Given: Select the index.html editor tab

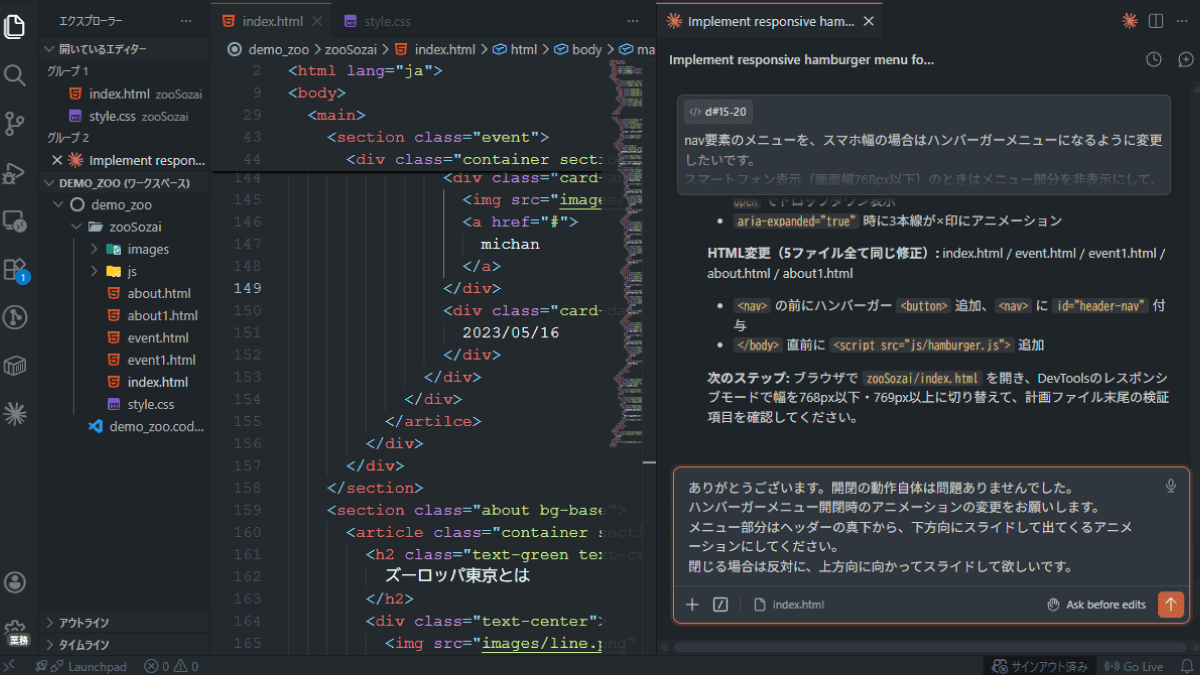Looking at the screenshot, I should [x=272, y=21].
